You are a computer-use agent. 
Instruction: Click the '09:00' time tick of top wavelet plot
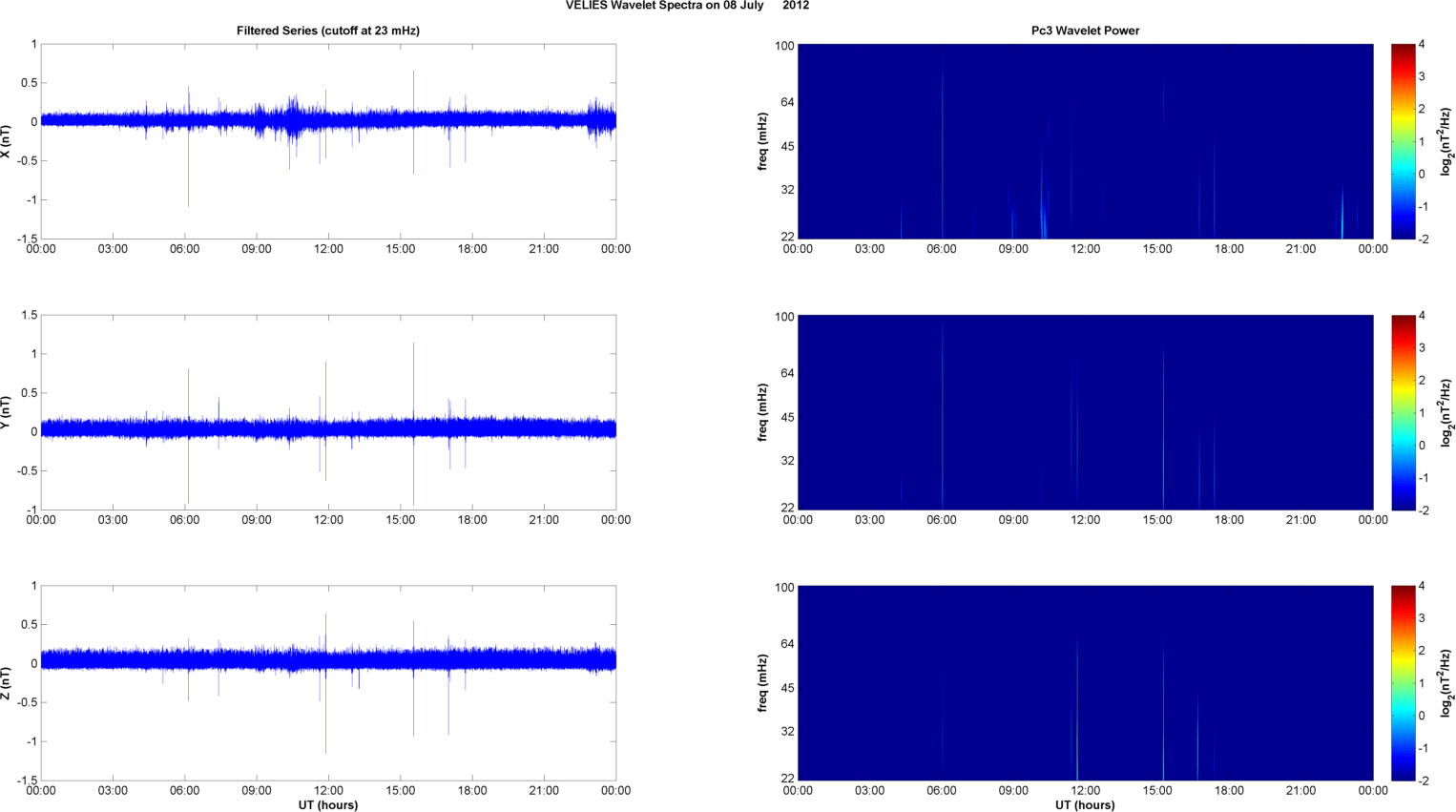point(1013,249)
